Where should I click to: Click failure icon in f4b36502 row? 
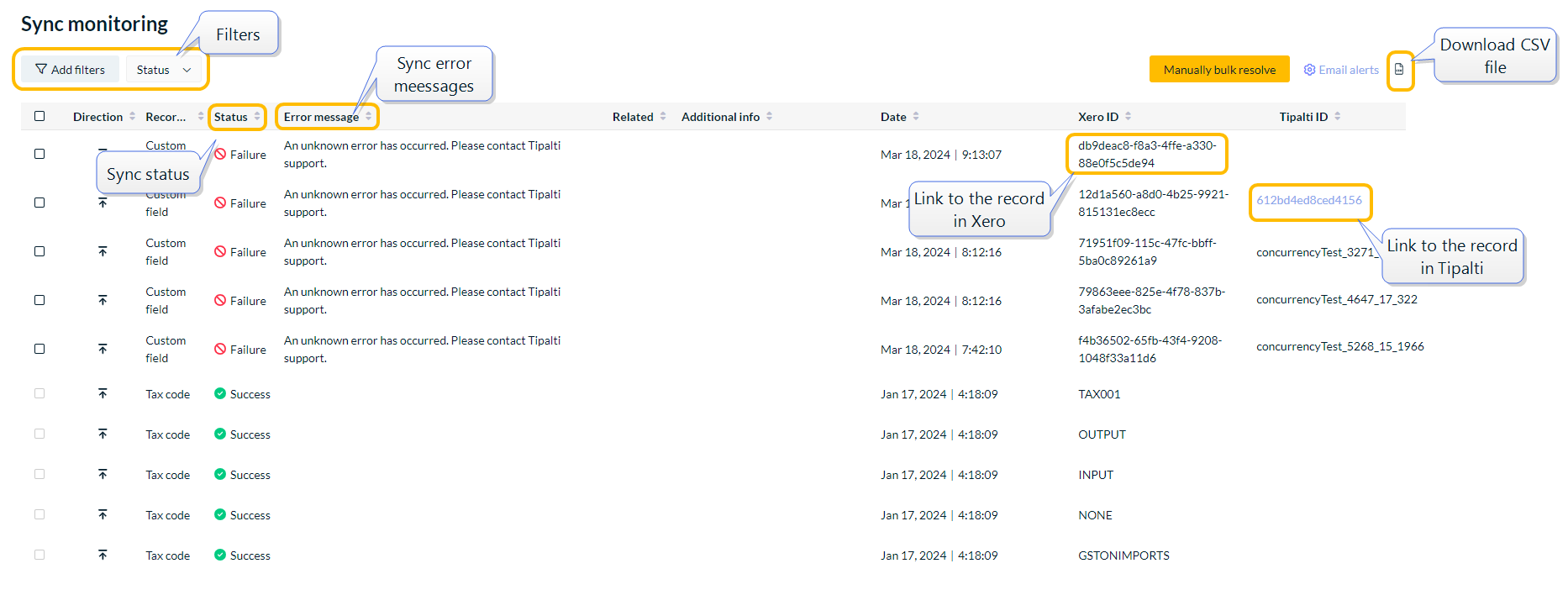[220, 349]
